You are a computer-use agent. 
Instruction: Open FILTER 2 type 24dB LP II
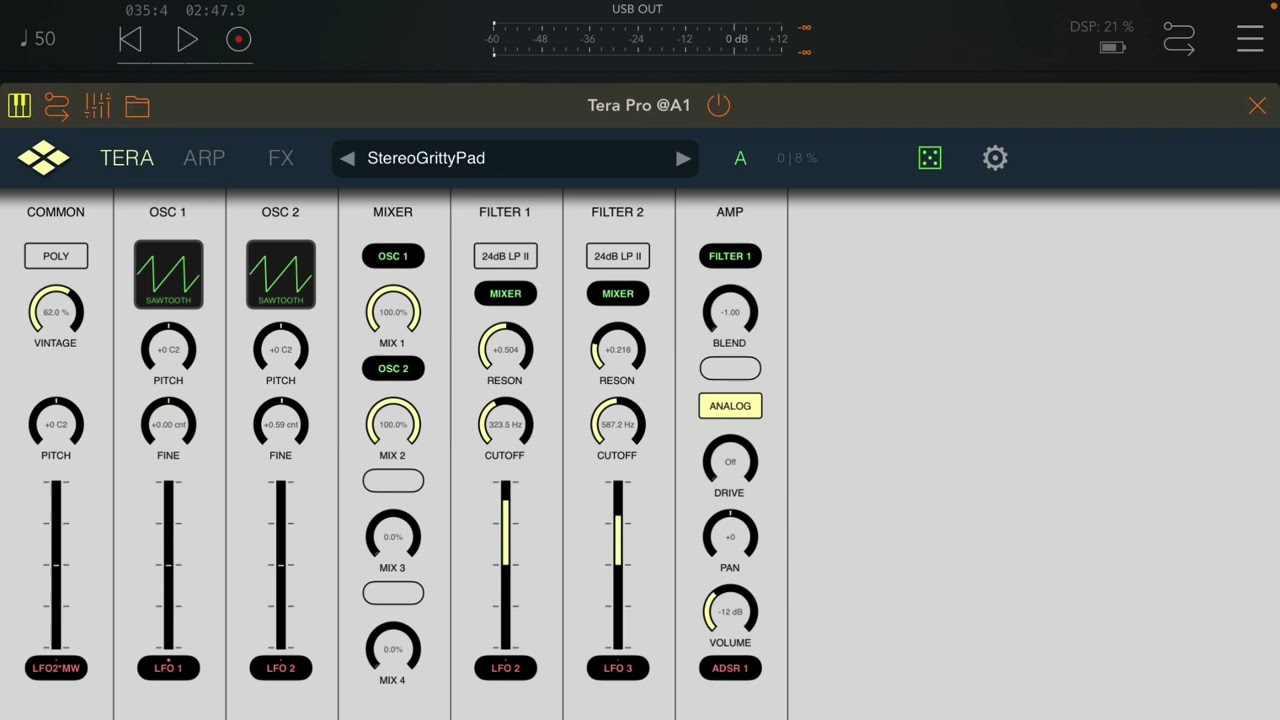618,256
